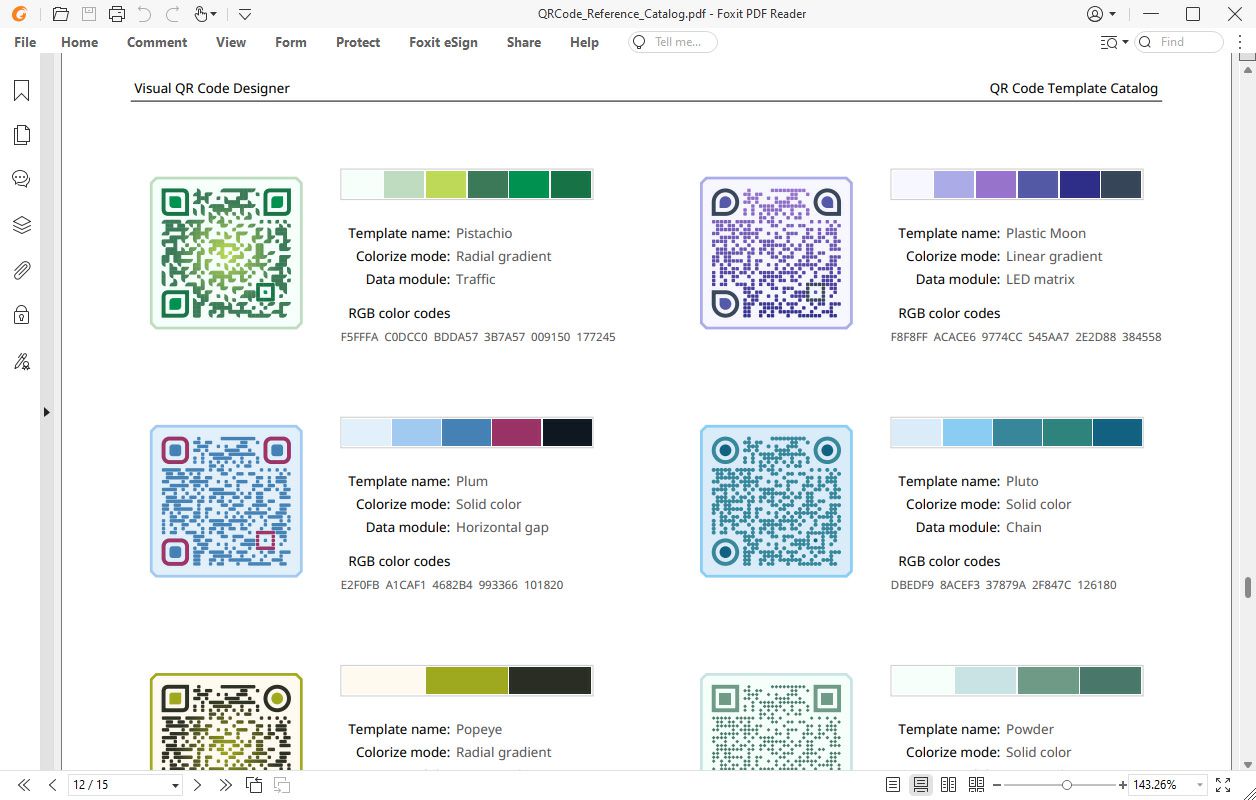Click the zoom in plus button
1256x800 pixels.
[x=1122, y=785]
